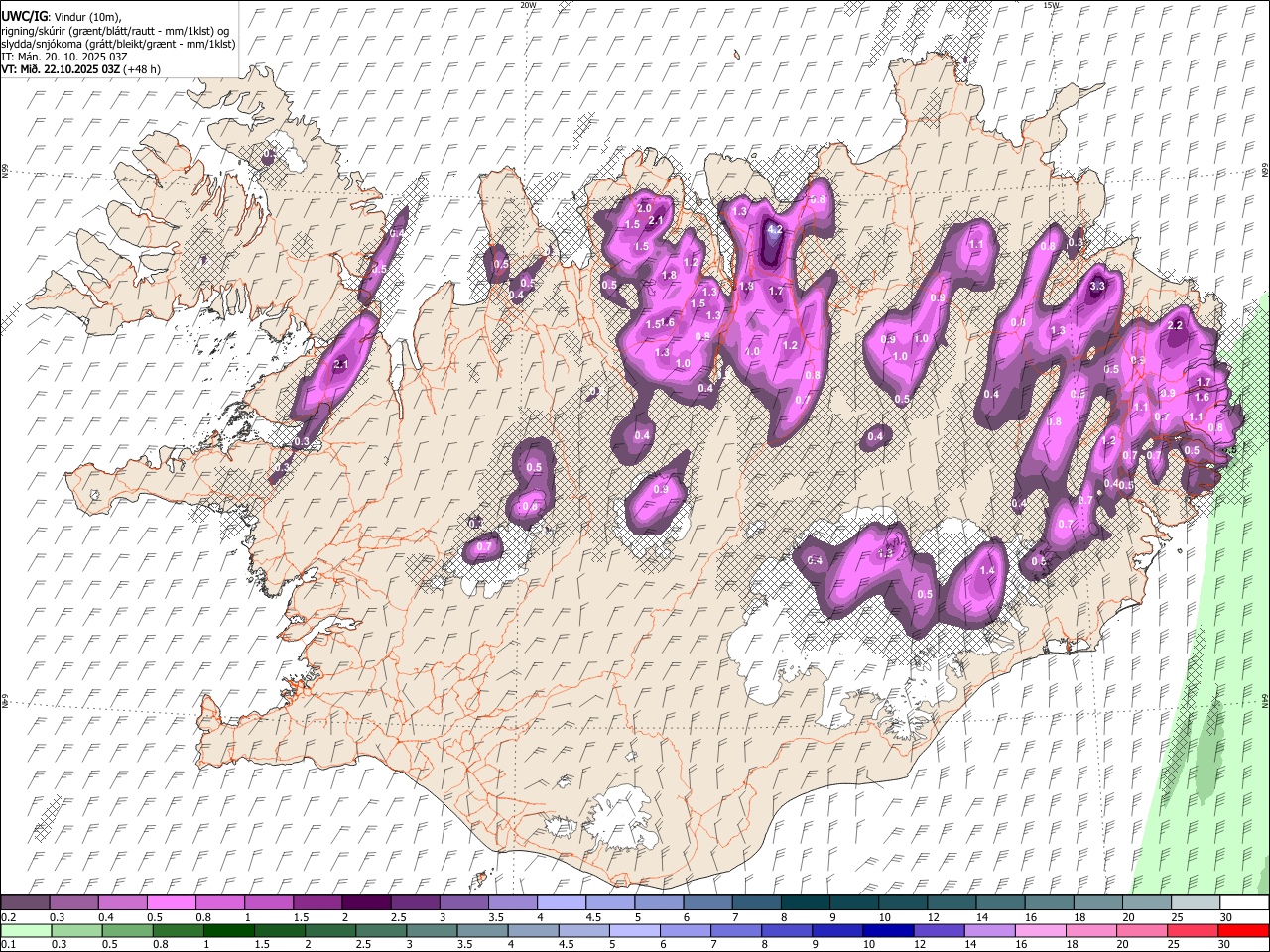Select the 2.2 value near the east coast

pyautogui.click(x=1177, y=325)
